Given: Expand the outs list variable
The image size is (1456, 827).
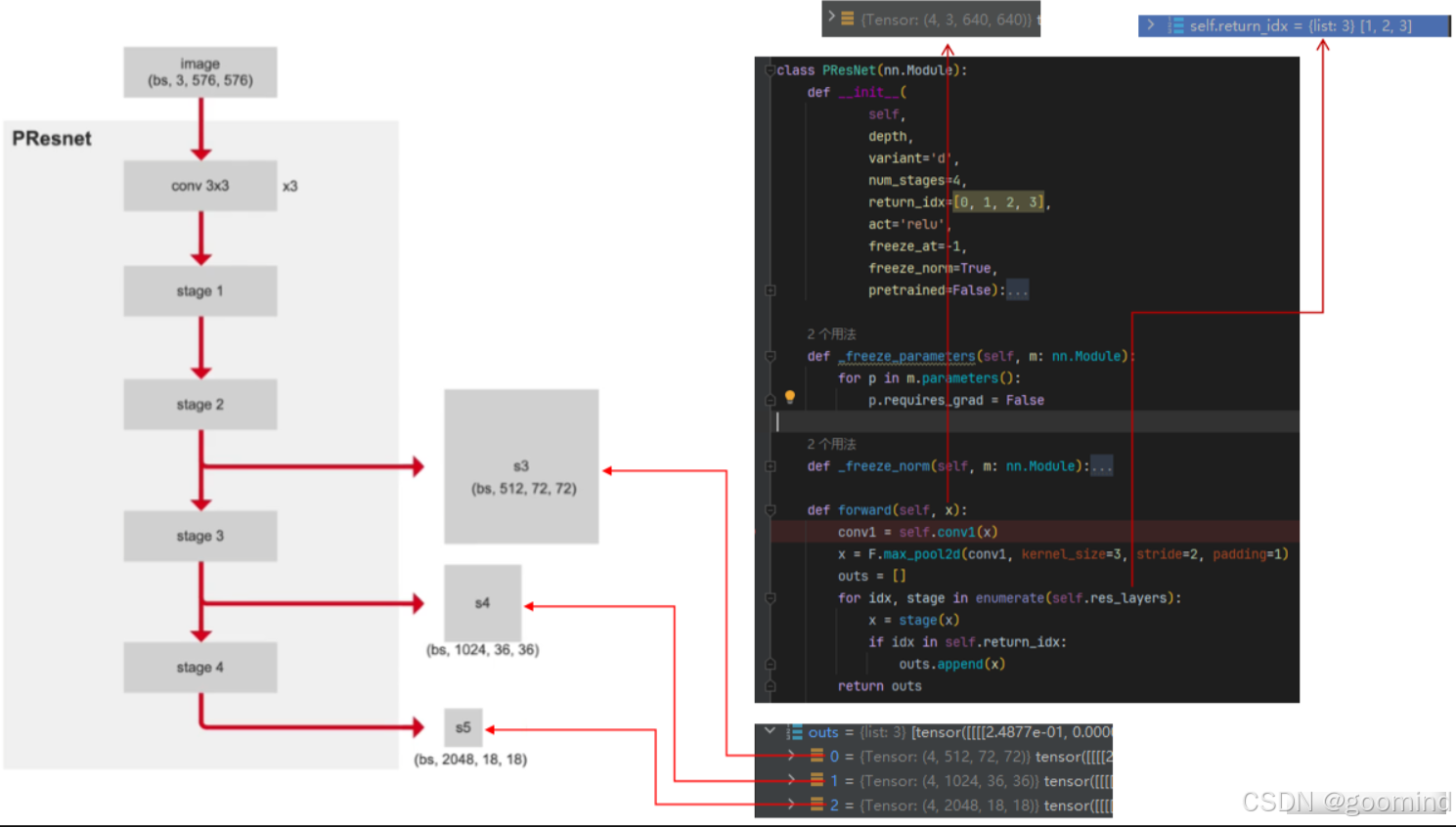Looking at the screenshot, I should 771,731.
